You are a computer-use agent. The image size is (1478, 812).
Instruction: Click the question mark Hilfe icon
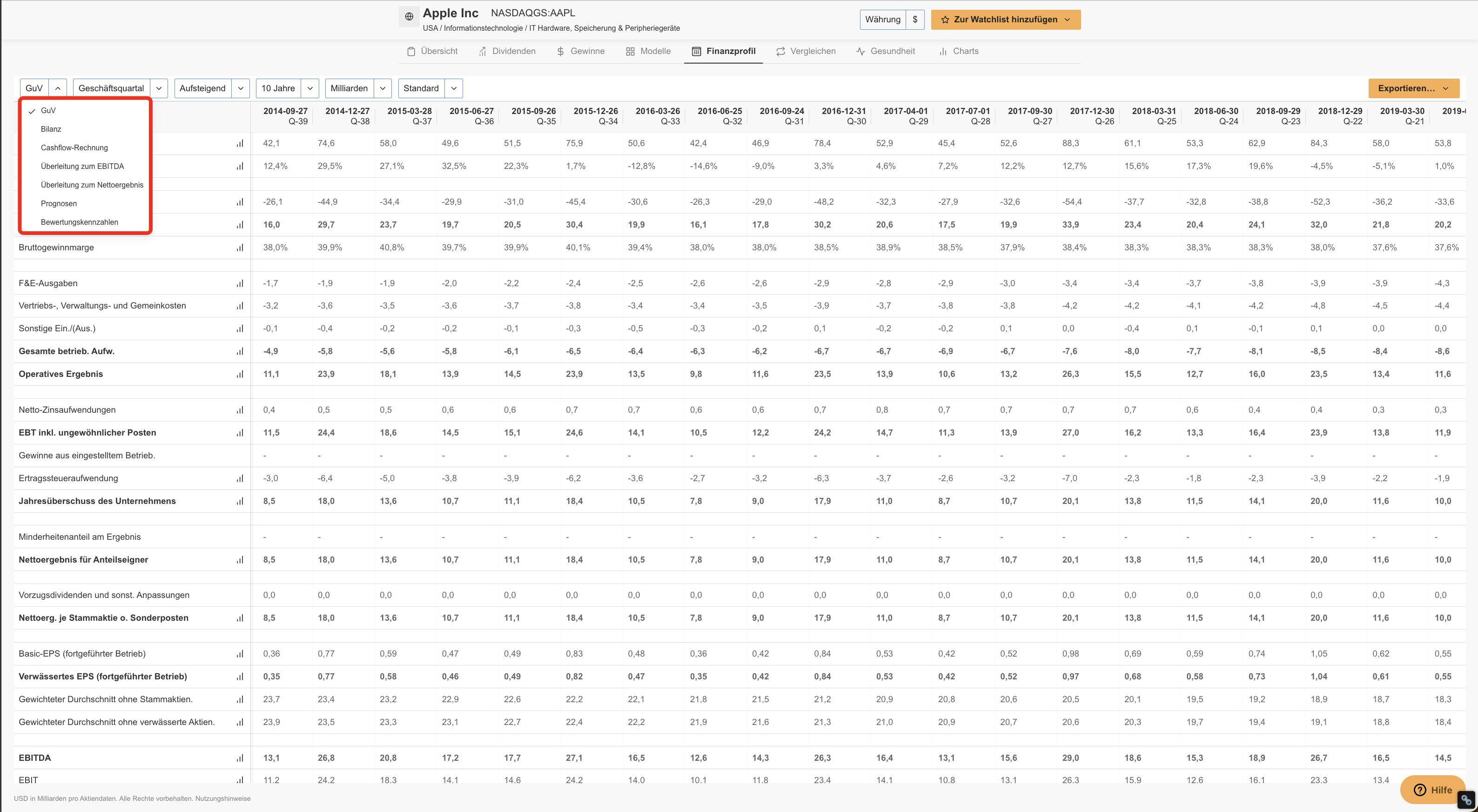1419,790
